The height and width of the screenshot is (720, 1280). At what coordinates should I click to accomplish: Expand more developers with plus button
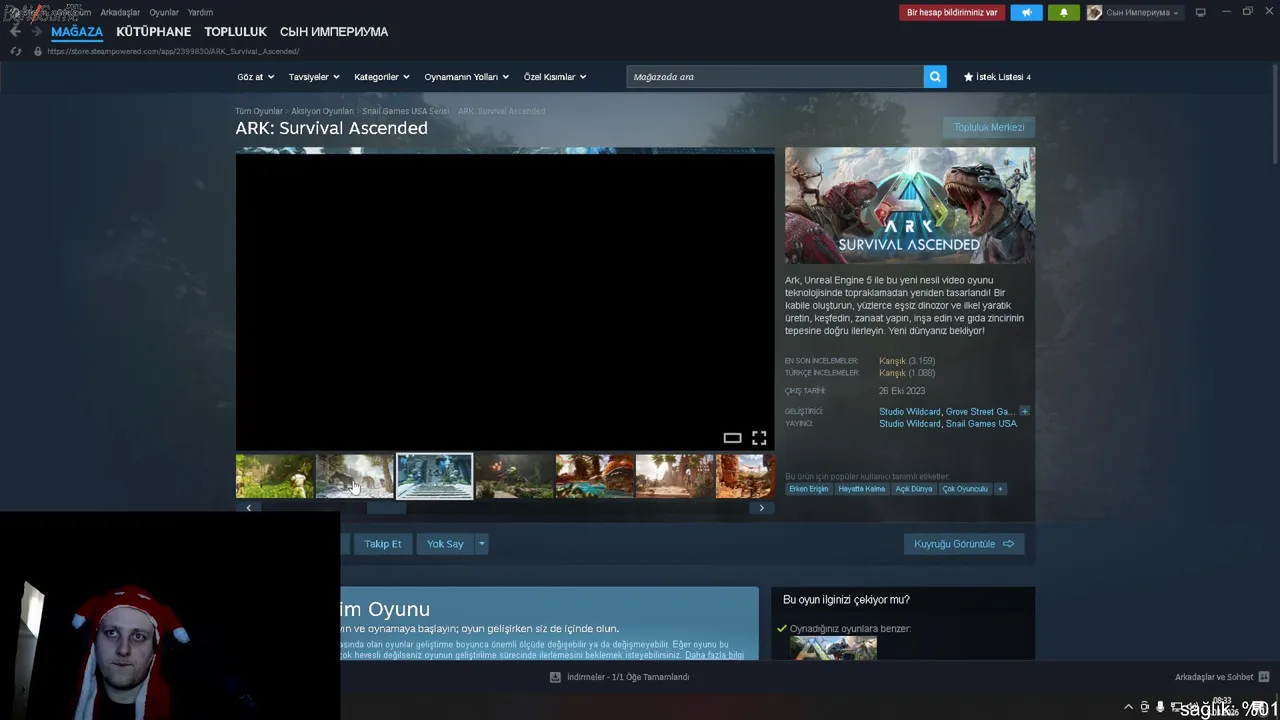click(1024, 411)
